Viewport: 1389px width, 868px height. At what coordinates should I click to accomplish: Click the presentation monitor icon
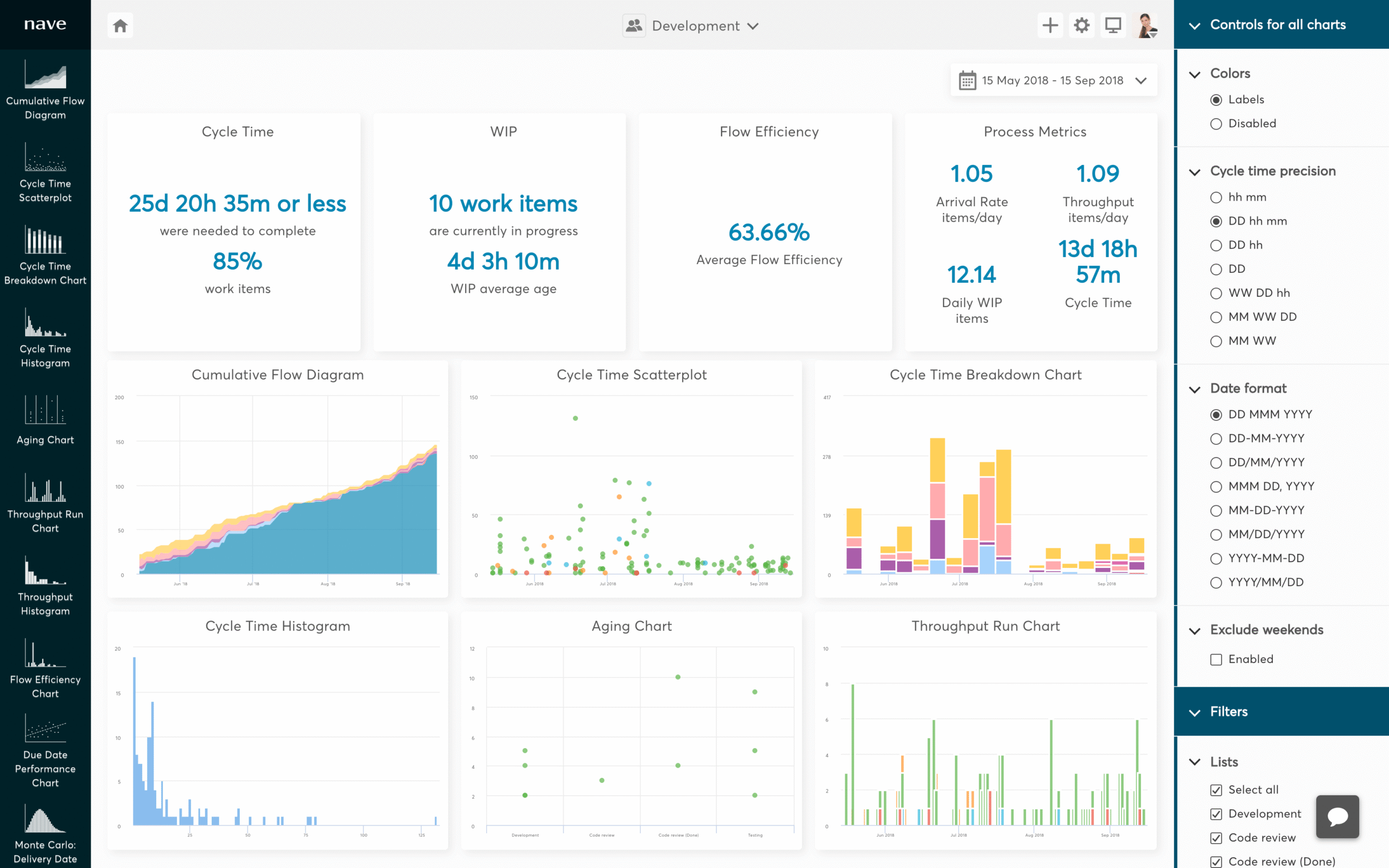1113,26
